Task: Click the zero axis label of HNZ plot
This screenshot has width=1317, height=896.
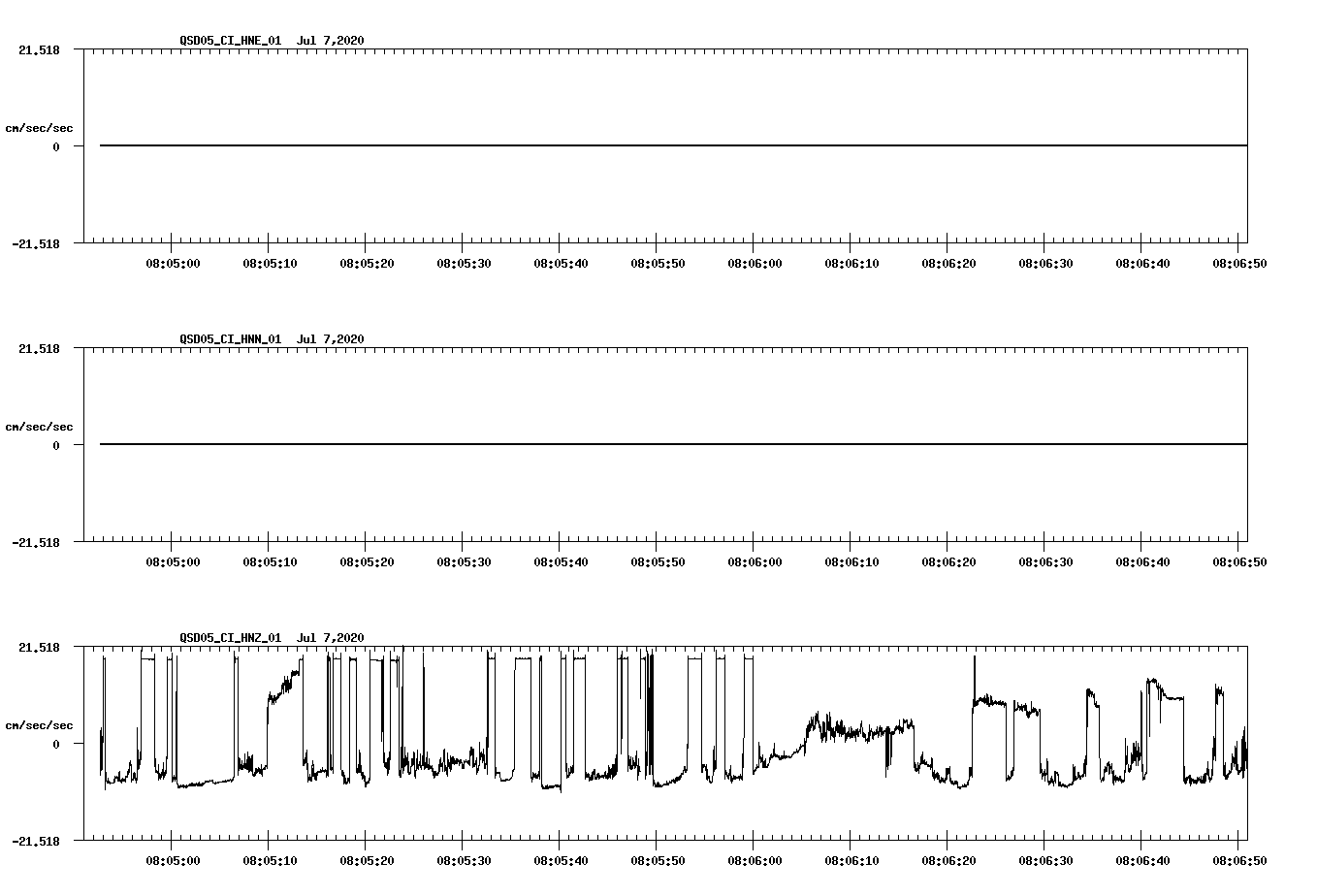Action: point(56,745)
